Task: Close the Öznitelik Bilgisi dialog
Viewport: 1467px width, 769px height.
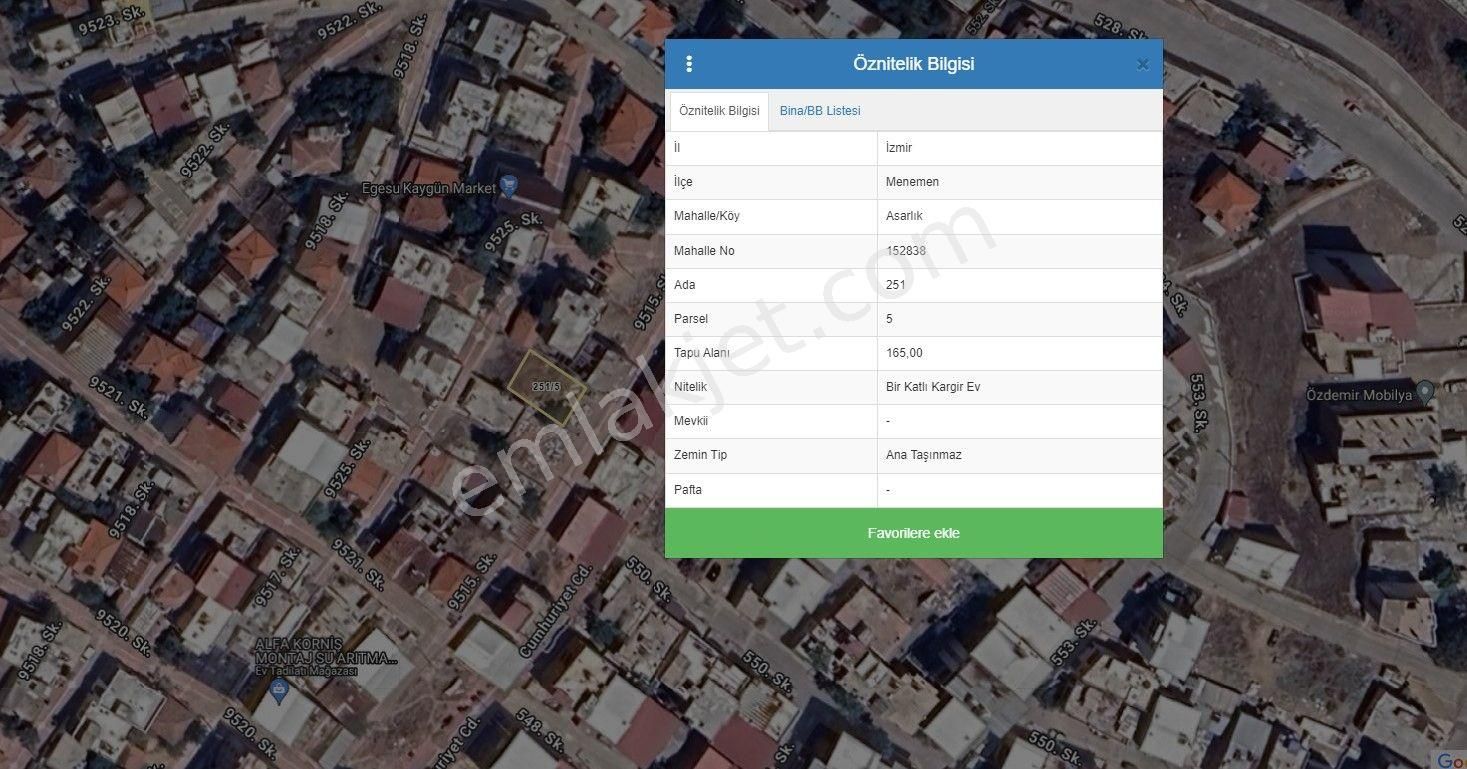Action: [x=1142, y=65]
